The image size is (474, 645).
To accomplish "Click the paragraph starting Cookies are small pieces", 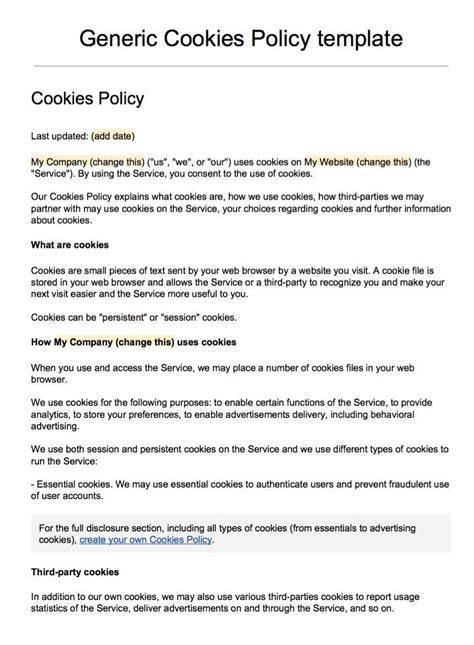I will (238, 282).
